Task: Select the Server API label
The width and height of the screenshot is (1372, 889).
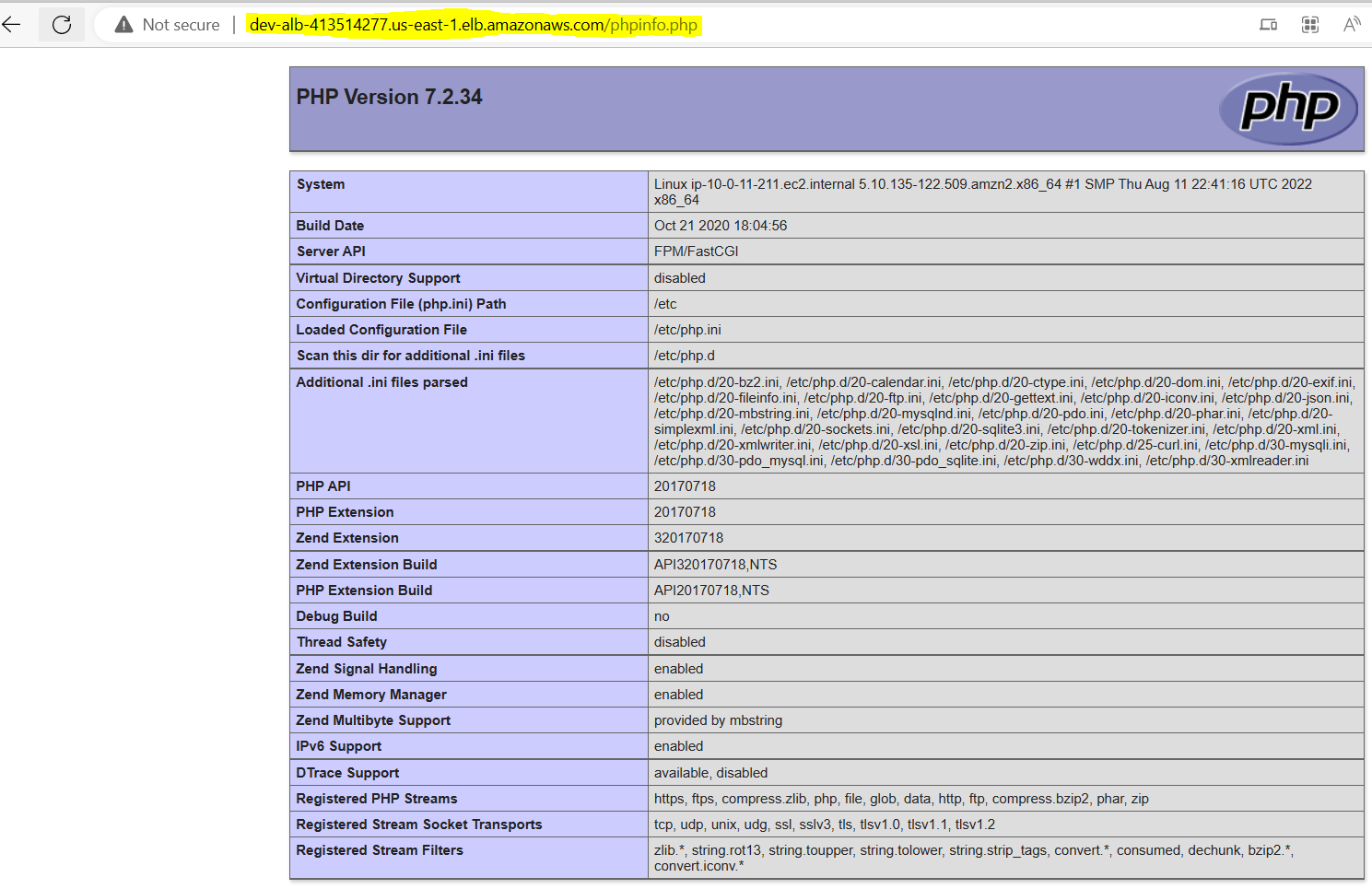Action: click(331, 251)
